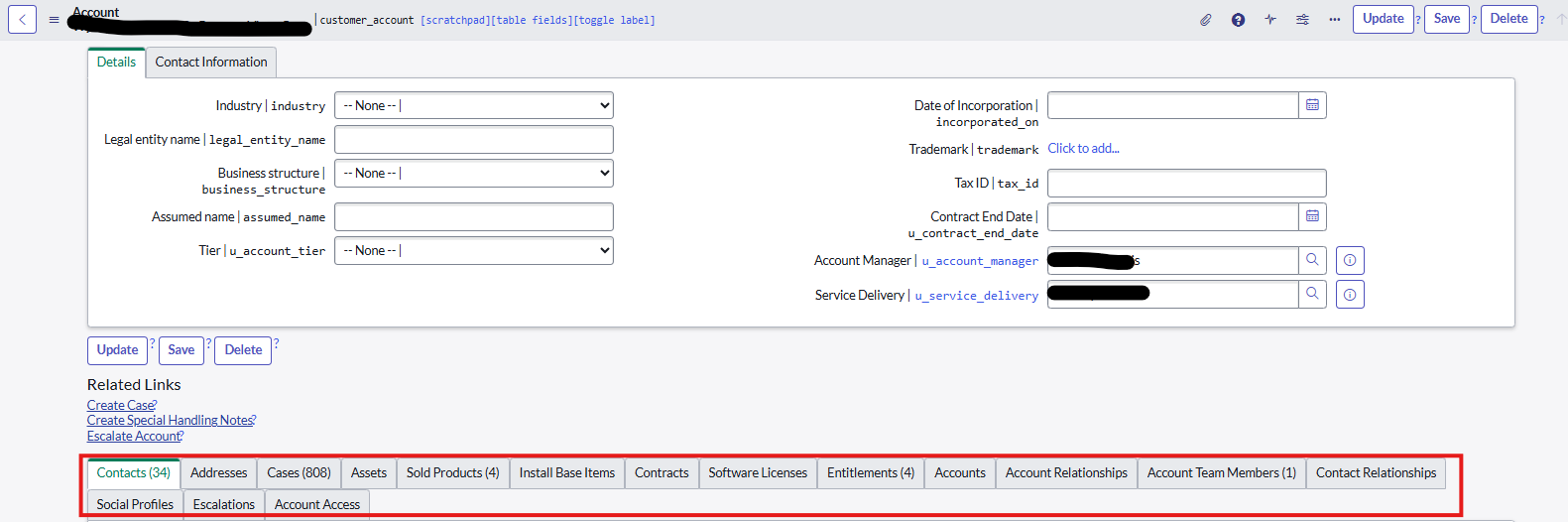
Task: Click the Save button in the header
Action: tap(1447, 19)
